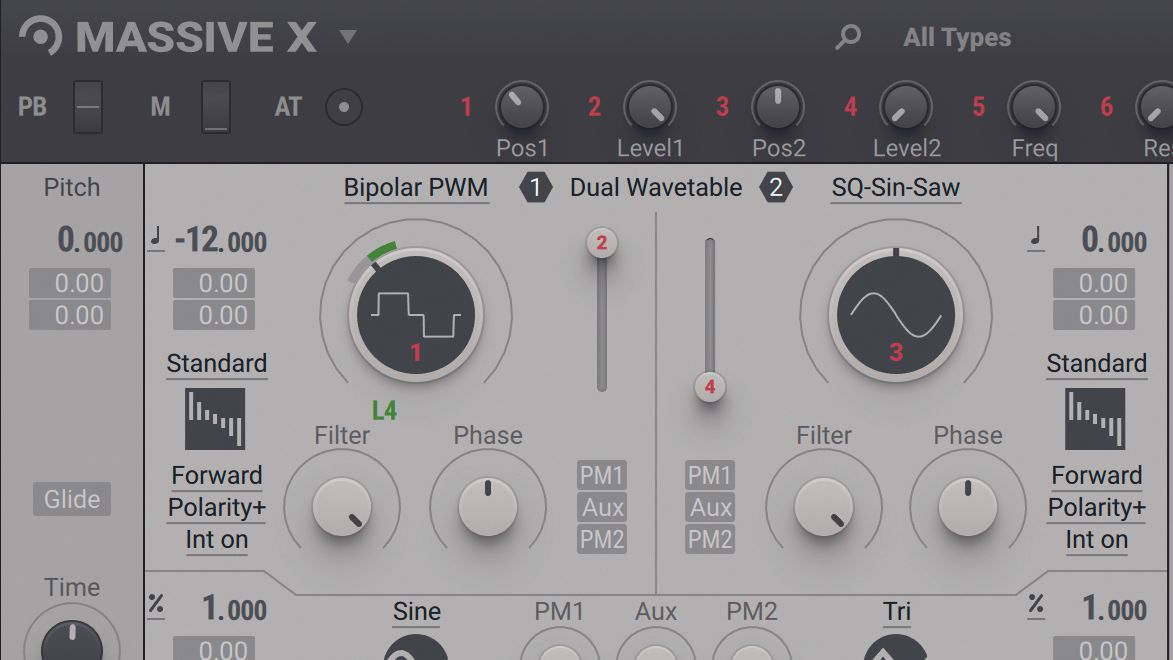Enable Glide

tap(71, 499)
